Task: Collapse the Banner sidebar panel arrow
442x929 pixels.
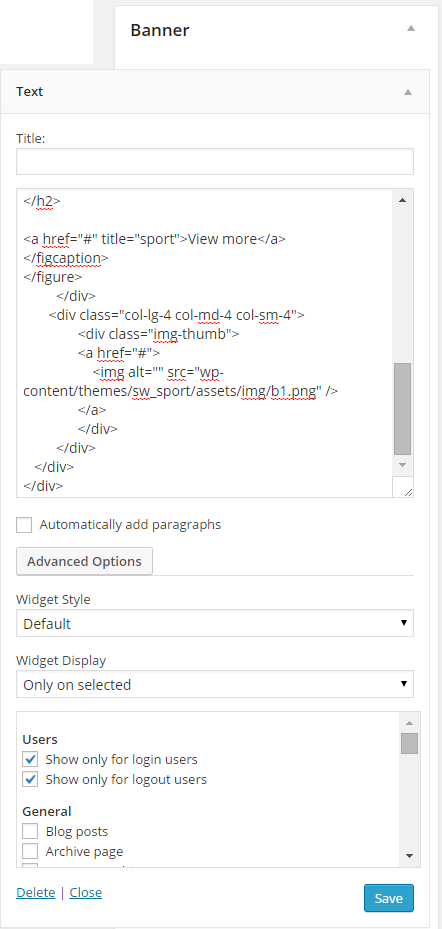Action: tap(411, 28)
